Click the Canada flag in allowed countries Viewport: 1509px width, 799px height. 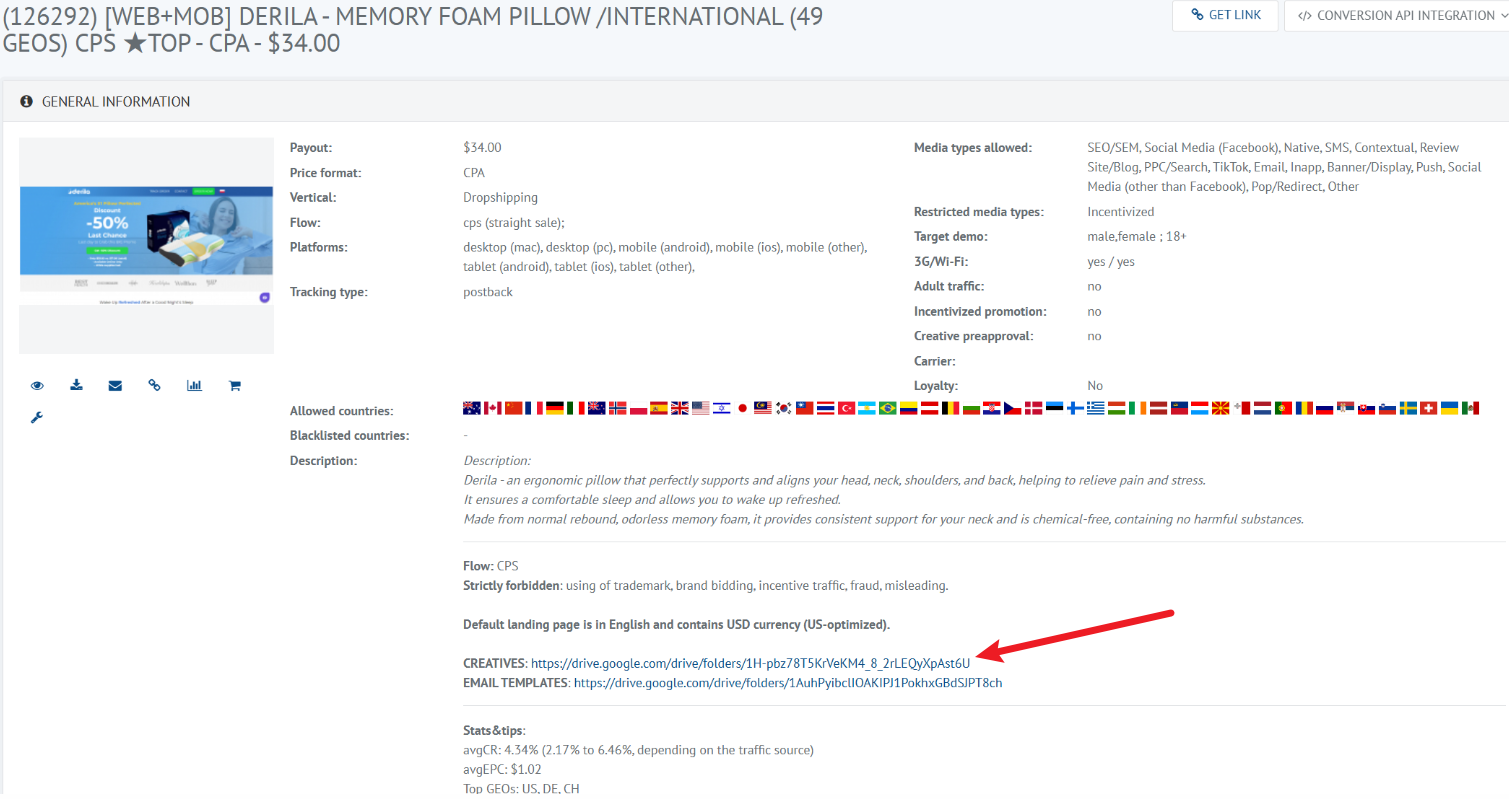coord(492,408)
